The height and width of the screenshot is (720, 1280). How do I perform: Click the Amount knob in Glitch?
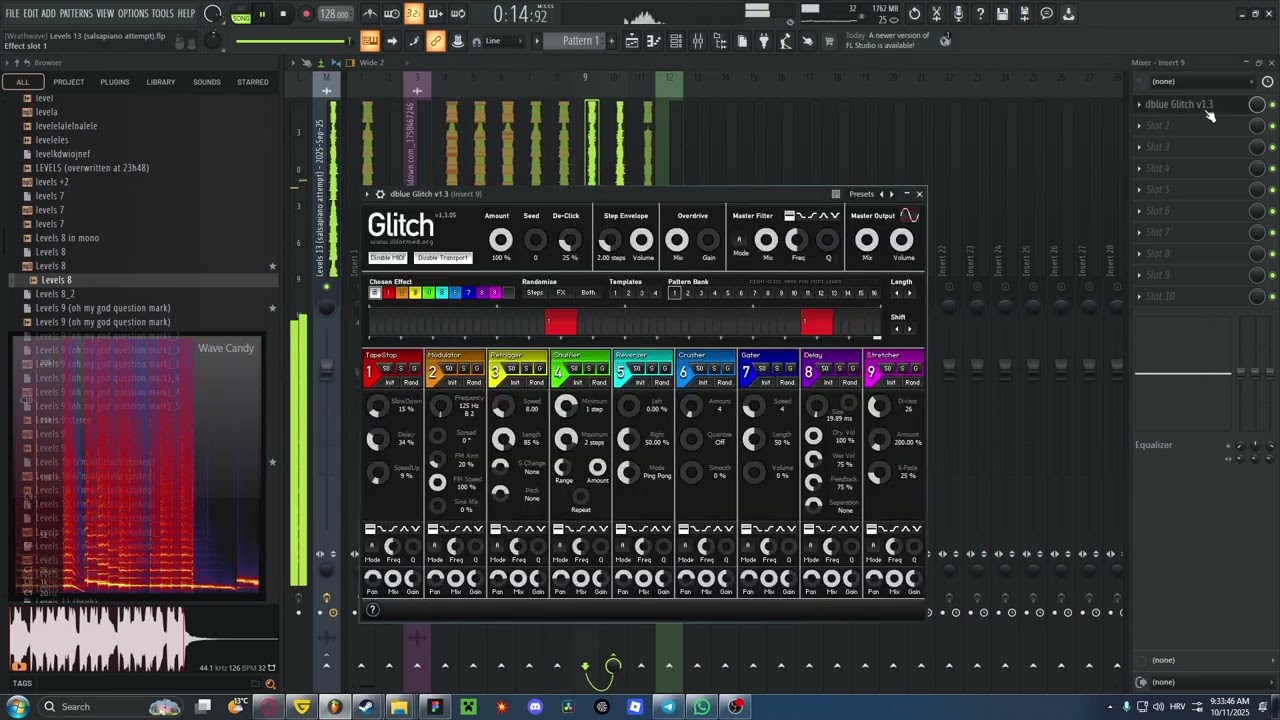pyautogui.click(x=500, y=240)
